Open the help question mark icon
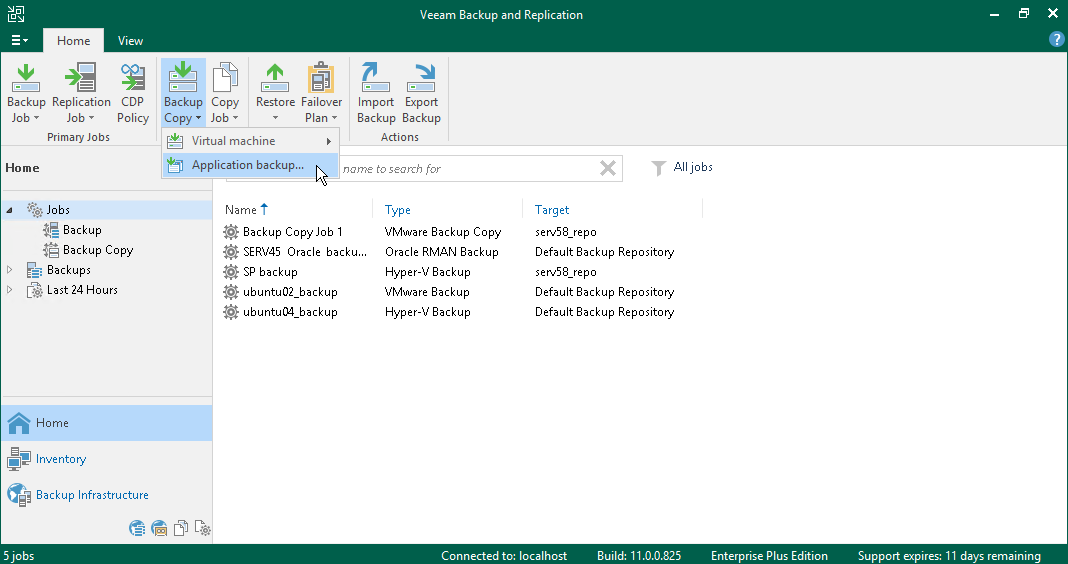Image resolution: width=1068 pixels, height=564 pixels. click(x=1056, y=40)
